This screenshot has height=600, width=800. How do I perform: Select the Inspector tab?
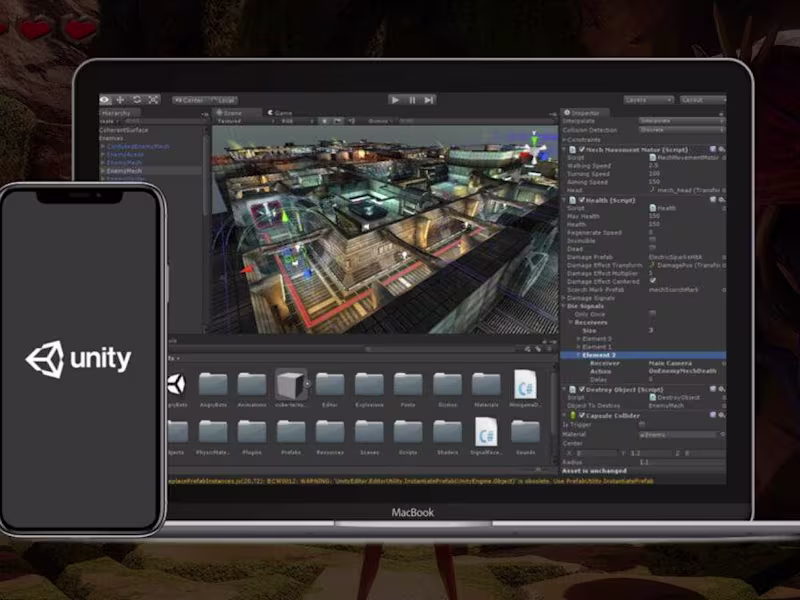[x=583, y=113]
